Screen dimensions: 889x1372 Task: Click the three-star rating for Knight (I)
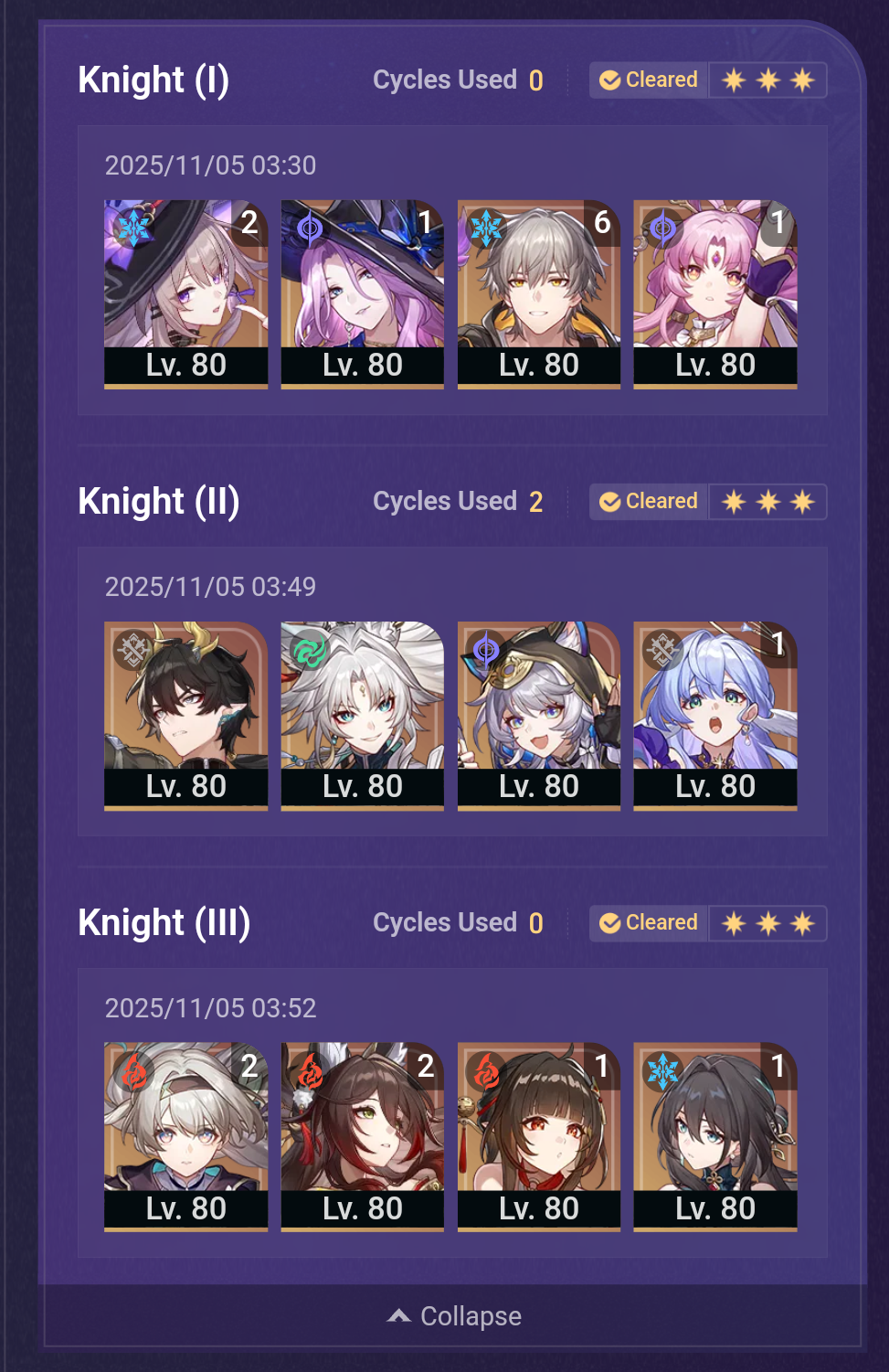pos(767,80)
